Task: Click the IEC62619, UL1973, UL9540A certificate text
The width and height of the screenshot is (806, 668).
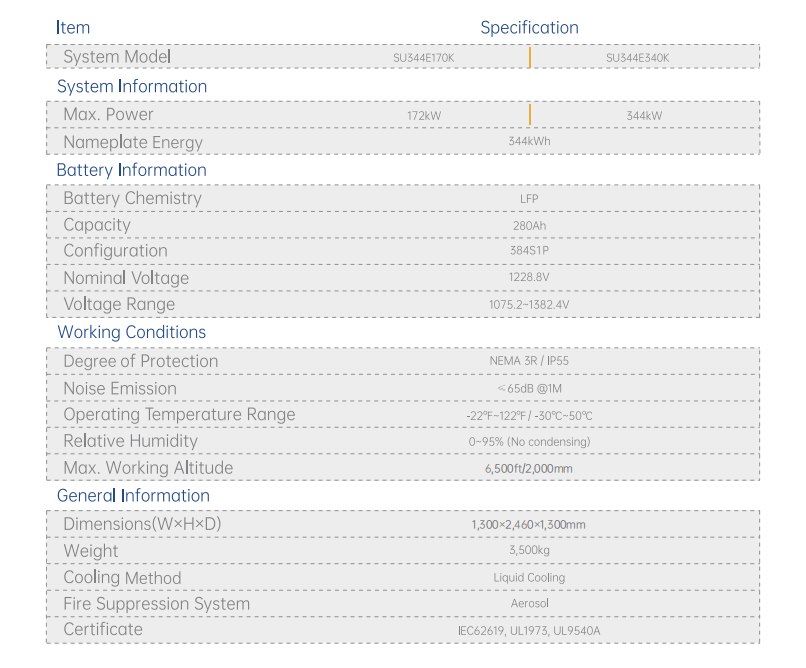Action: point(529,630)
